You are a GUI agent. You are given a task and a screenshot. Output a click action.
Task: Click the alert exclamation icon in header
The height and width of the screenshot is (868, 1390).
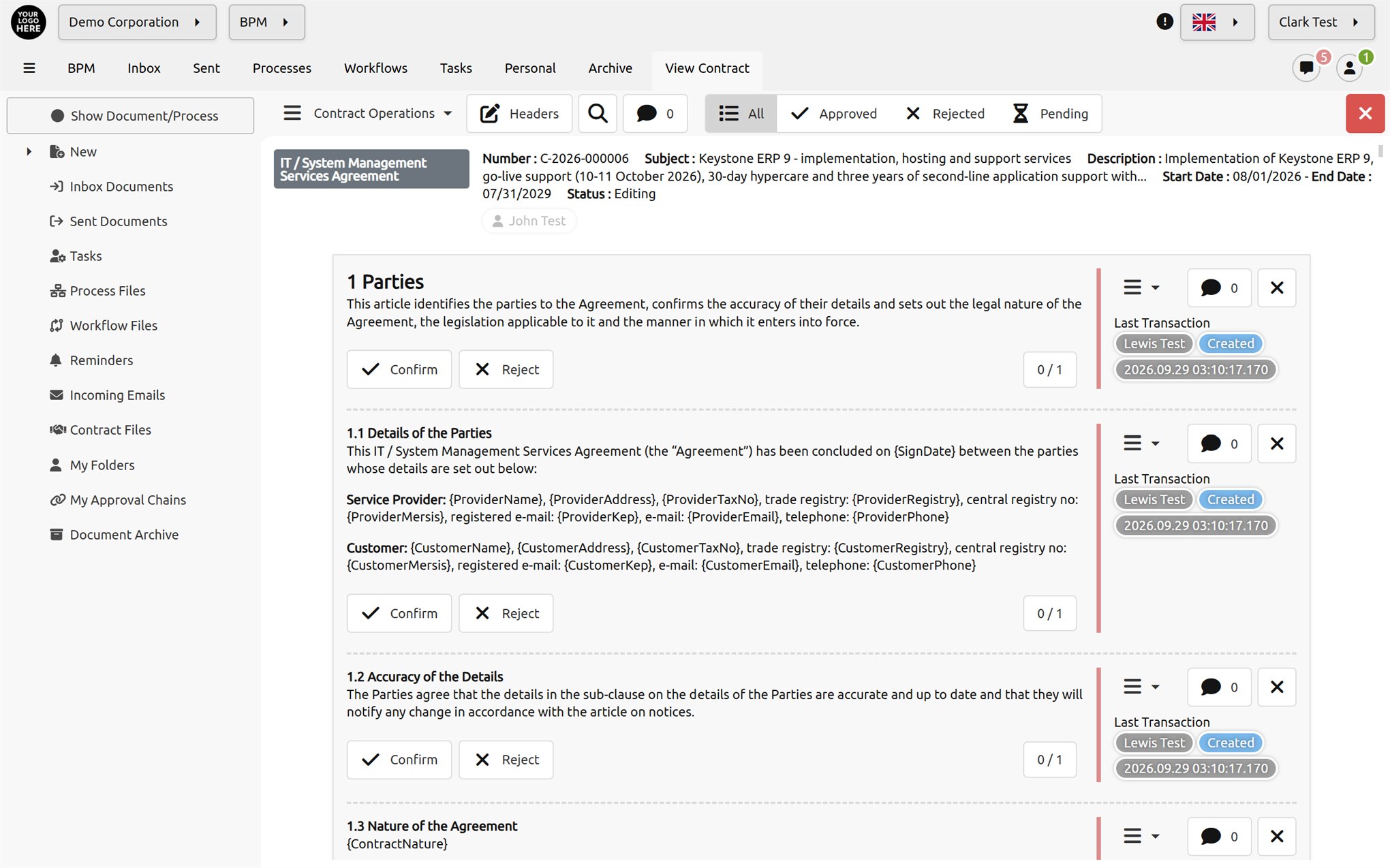pos(1164,22)
